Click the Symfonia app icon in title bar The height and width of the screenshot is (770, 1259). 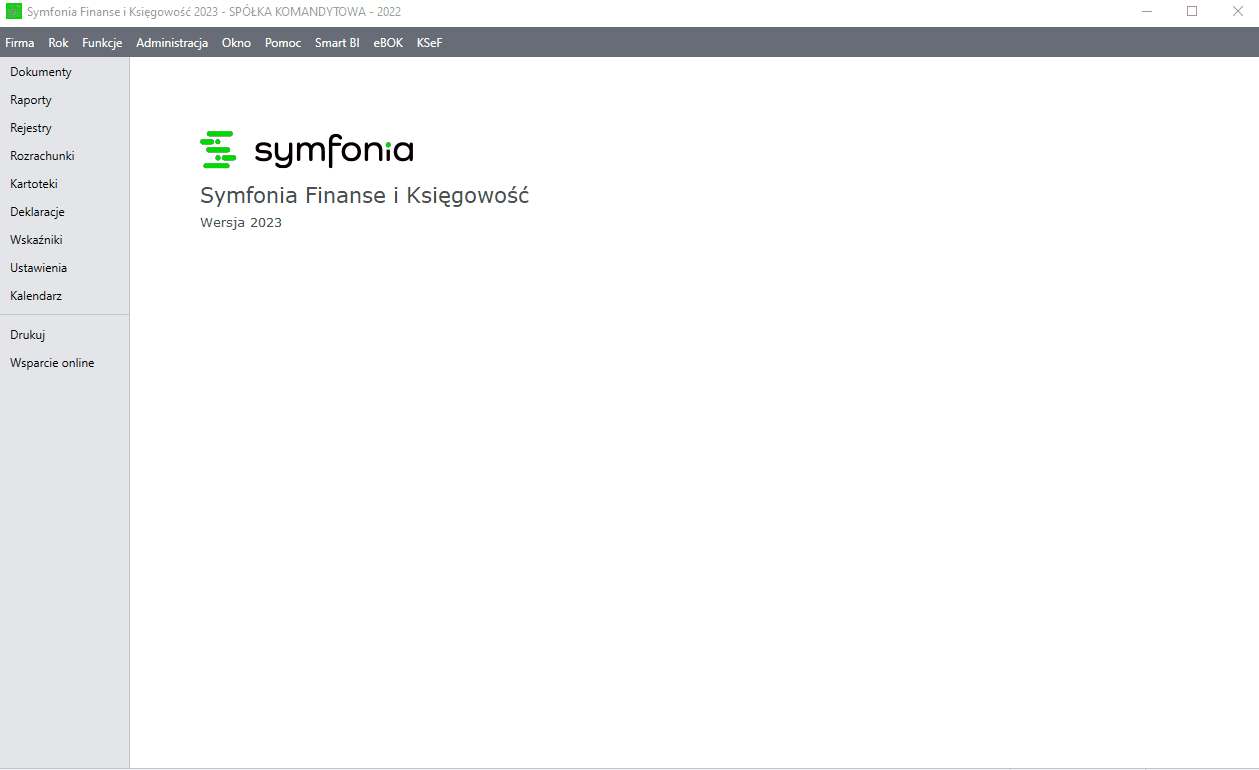[14, 11]
